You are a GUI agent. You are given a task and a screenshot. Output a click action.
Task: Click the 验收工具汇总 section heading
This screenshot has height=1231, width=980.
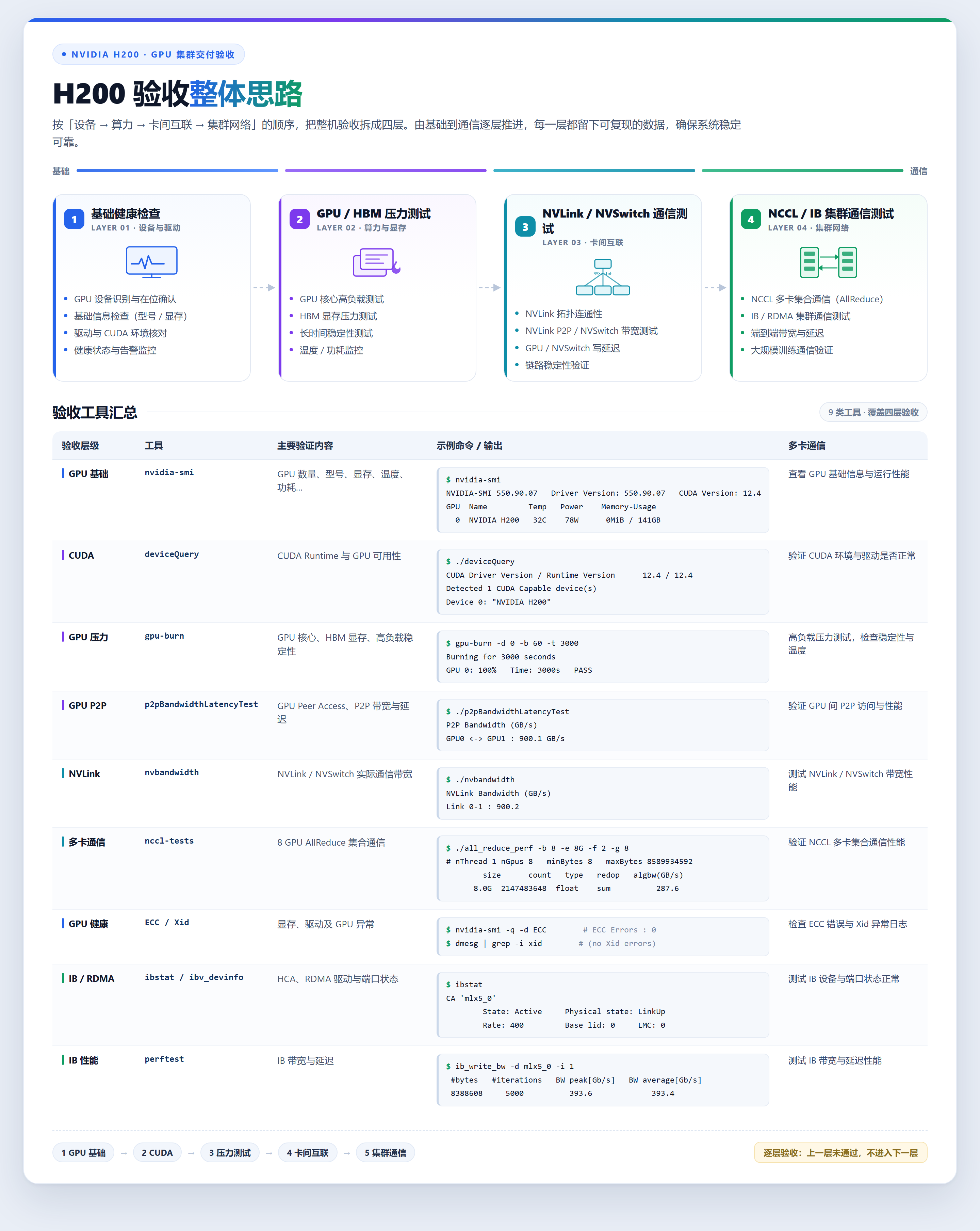pyautogui.click(x=95, y=412)
